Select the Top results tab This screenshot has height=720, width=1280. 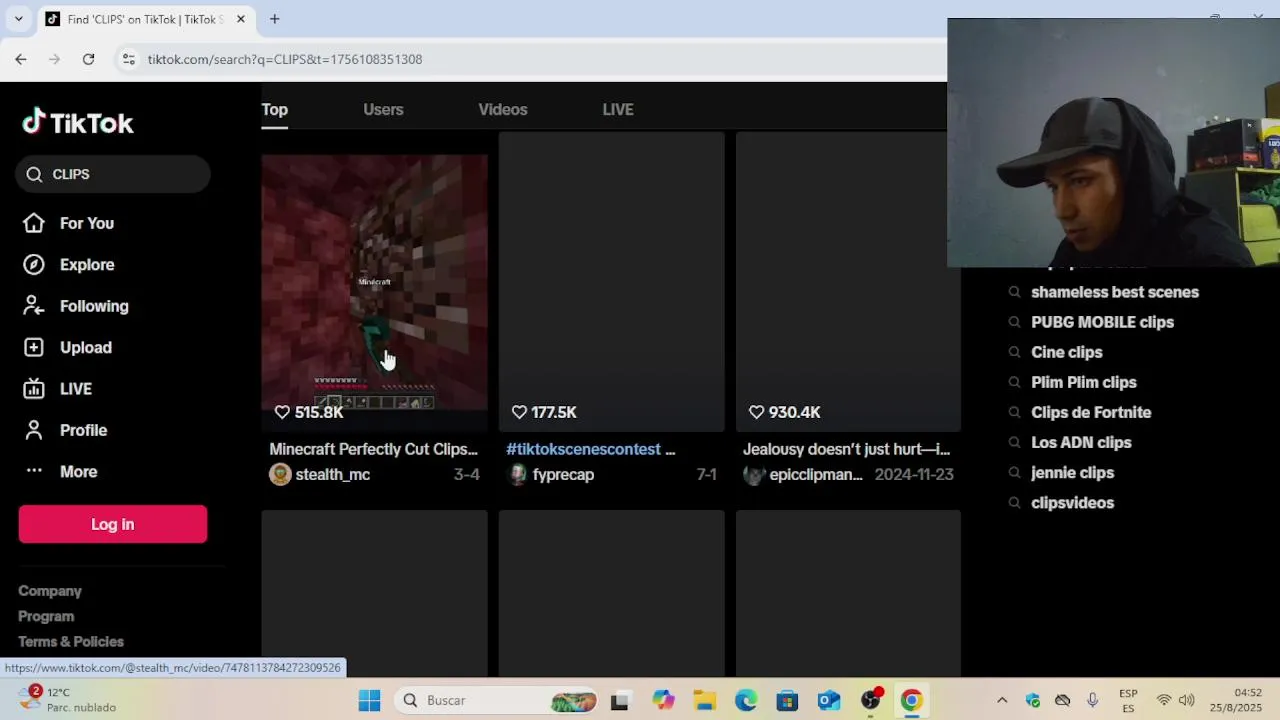point(275,109)
